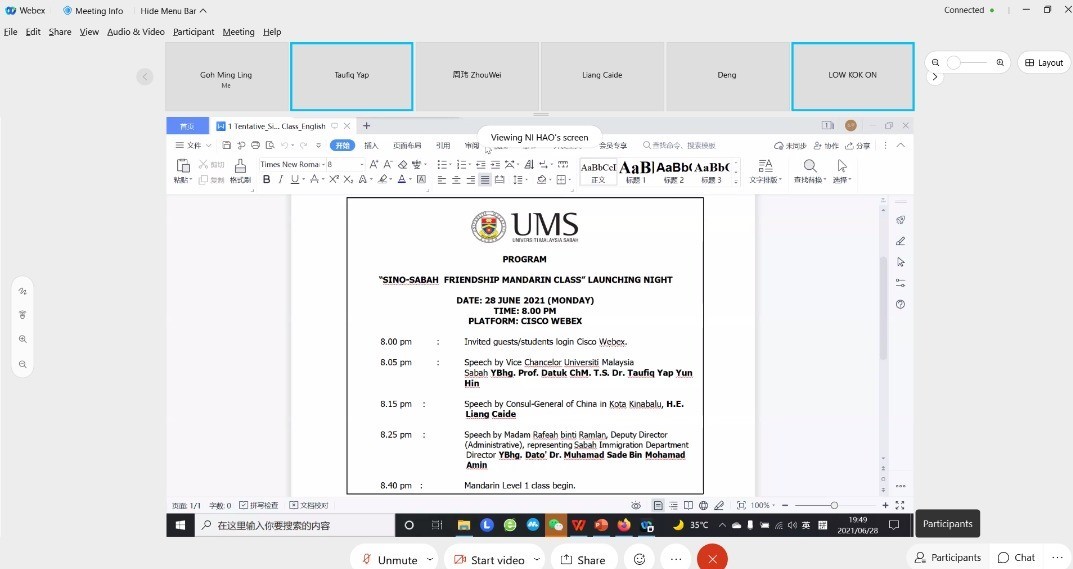Start video from the control bar
The height and width of the screenshot is (569, 1073).
489,559
